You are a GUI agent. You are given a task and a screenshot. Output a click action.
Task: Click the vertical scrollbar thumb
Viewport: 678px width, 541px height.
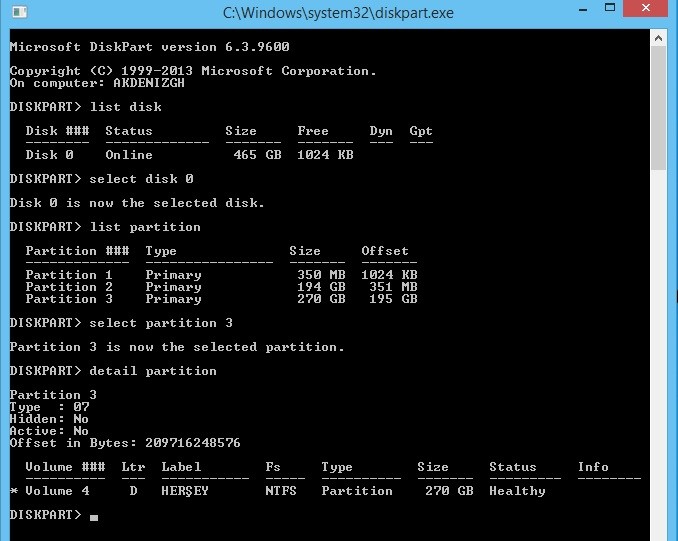tap(659, 108)
